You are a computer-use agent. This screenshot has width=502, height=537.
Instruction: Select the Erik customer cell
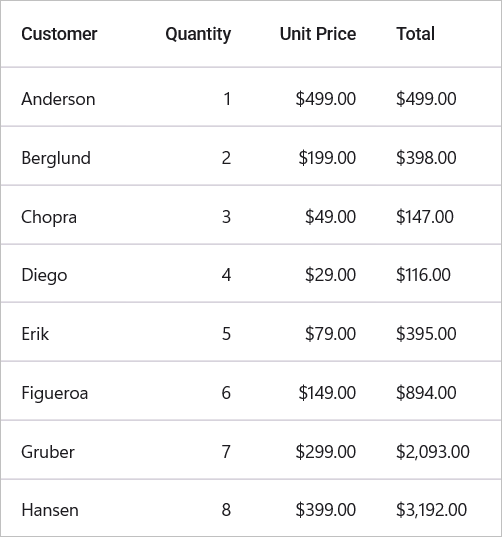pyautogui.click(x=35, y=334)
